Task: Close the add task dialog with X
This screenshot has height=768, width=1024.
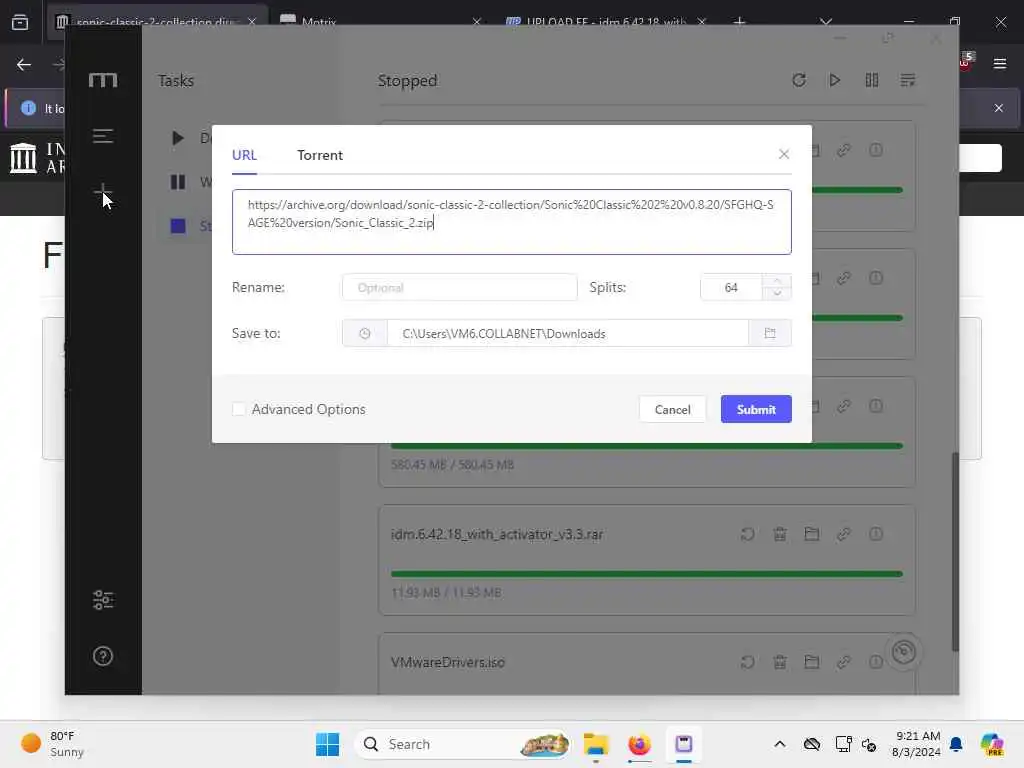Action: (784, 154)
